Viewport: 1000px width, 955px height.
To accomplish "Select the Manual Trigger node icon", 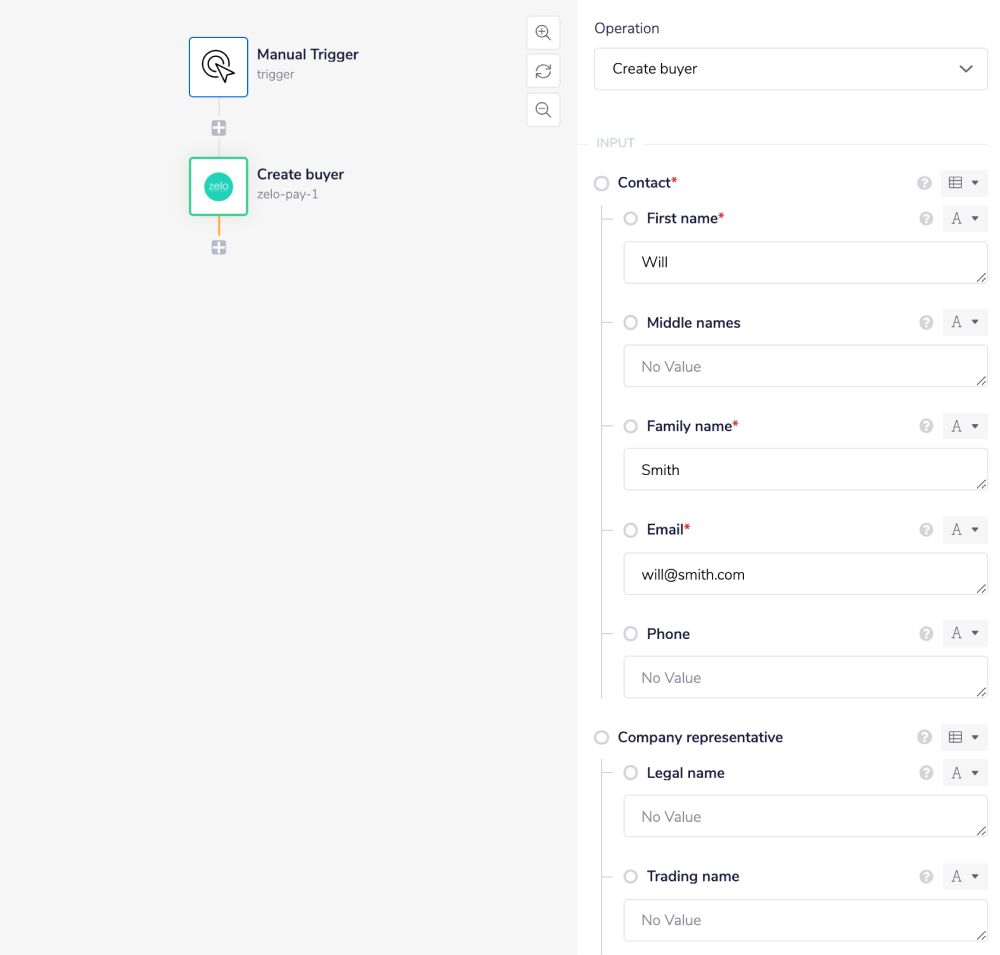I will point(218,67).
